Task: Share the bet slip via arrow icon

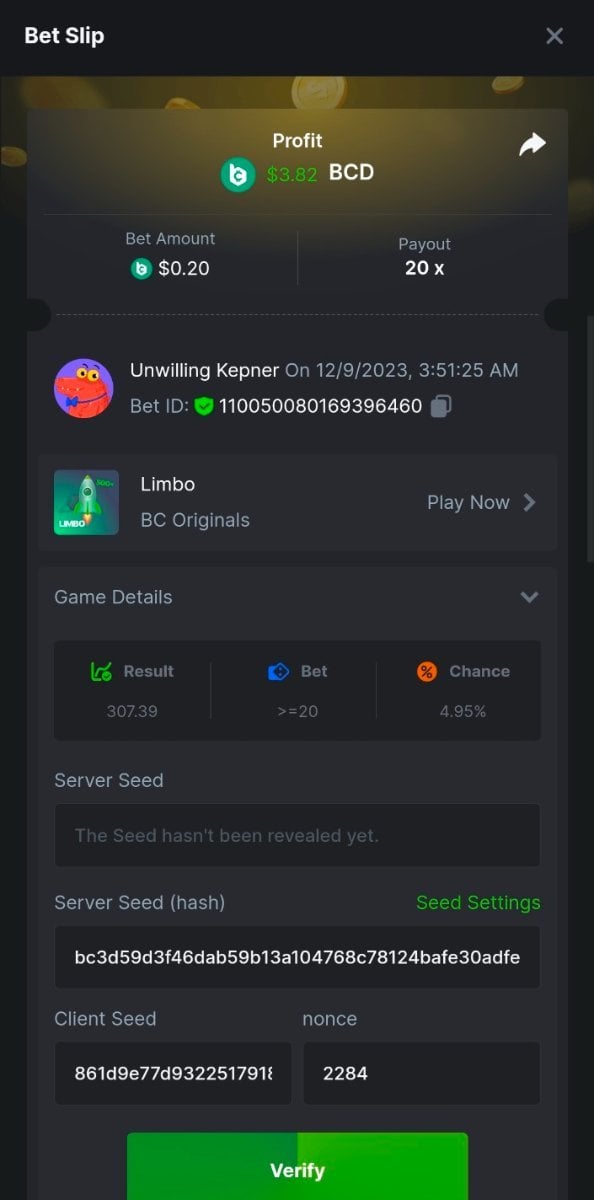Action: click(532, 144)
